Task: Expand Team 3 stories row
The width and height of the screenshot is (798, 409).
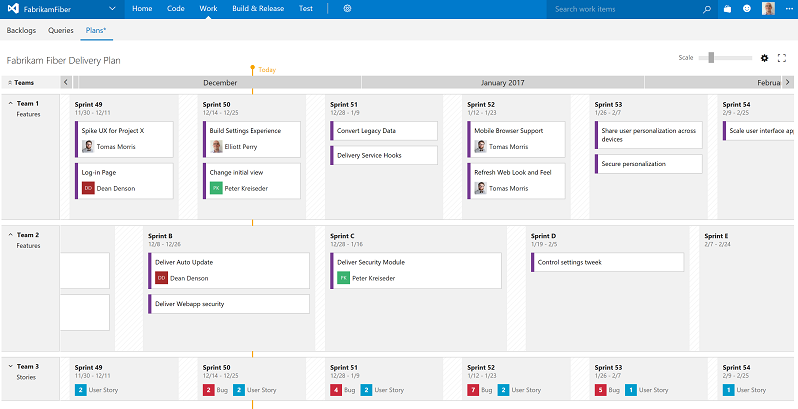Action: pos(11,366)
